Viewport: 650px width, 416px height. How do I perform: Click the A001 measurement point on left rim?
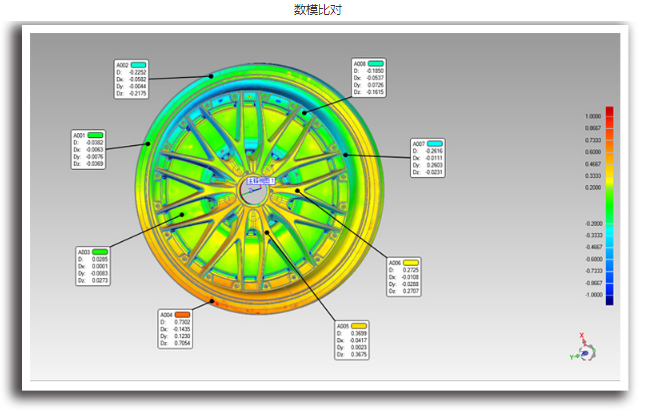tap(148, 144)
